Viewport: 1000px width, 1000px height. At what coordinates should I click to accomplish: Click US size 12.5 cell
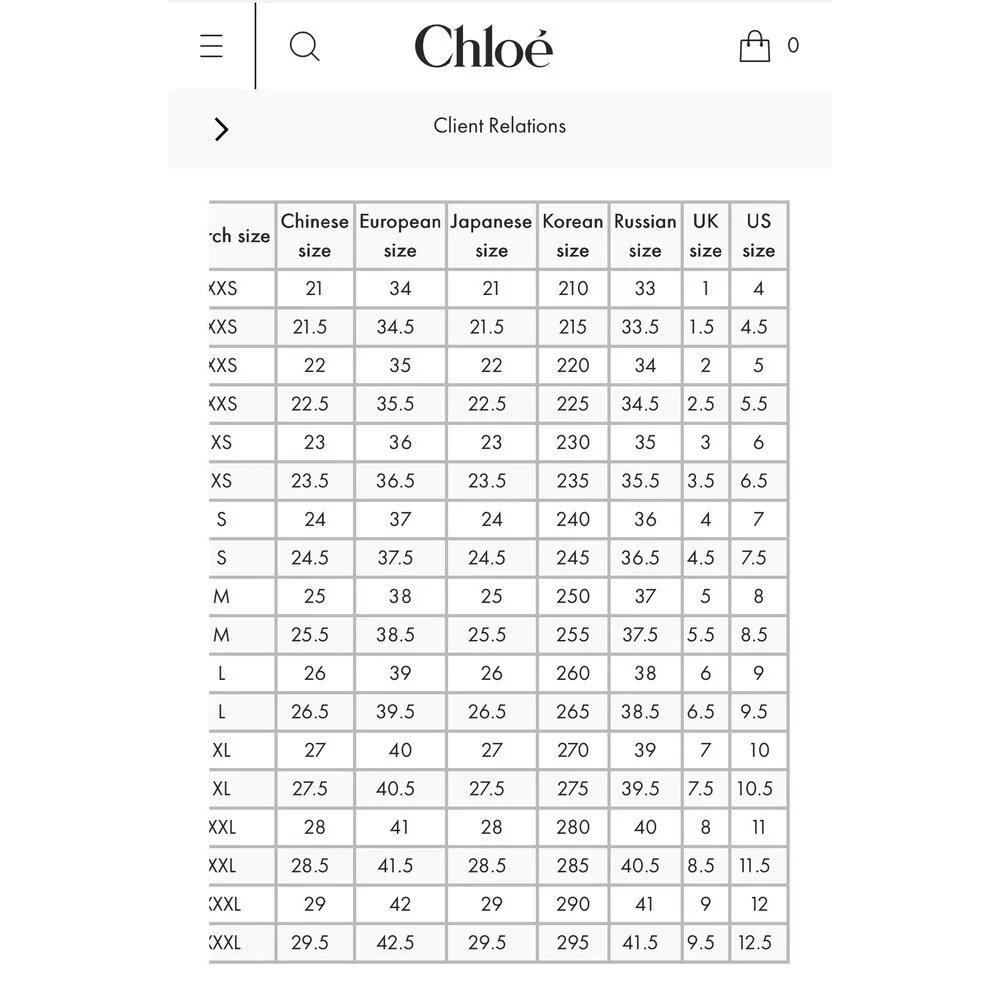pos(758,942)
